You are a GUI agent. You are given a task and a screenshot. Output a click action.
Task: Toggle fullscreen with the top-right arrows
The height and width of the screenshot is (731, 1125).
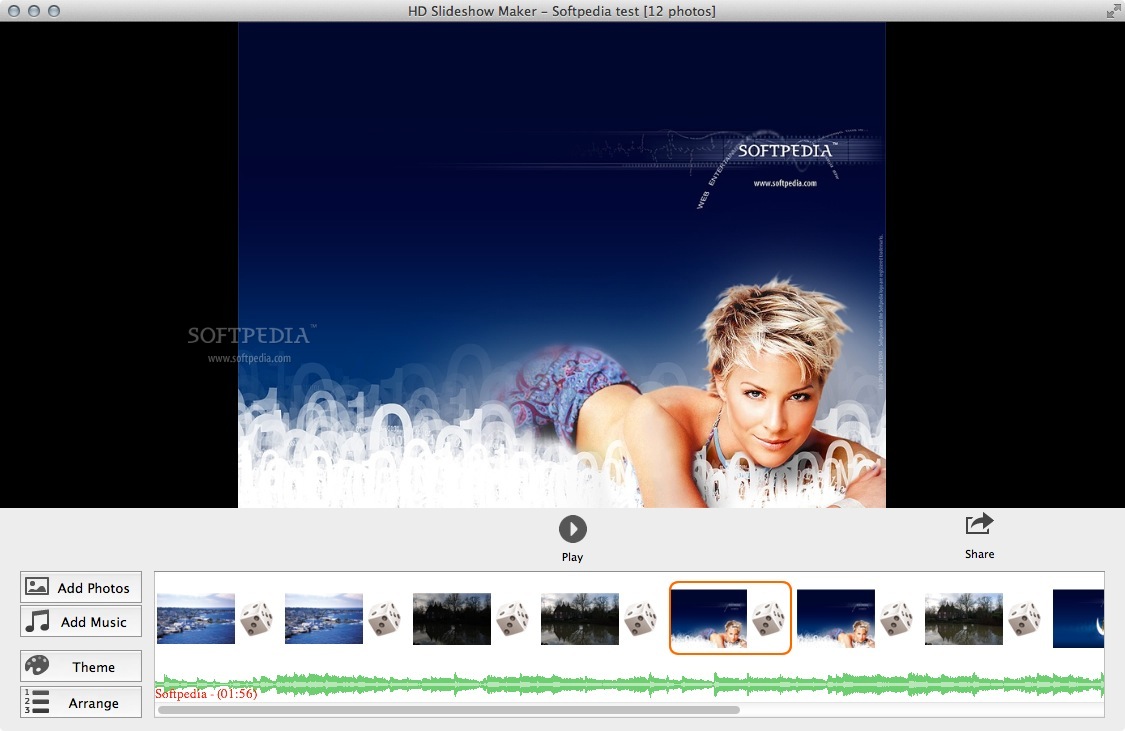[1113, 11]
